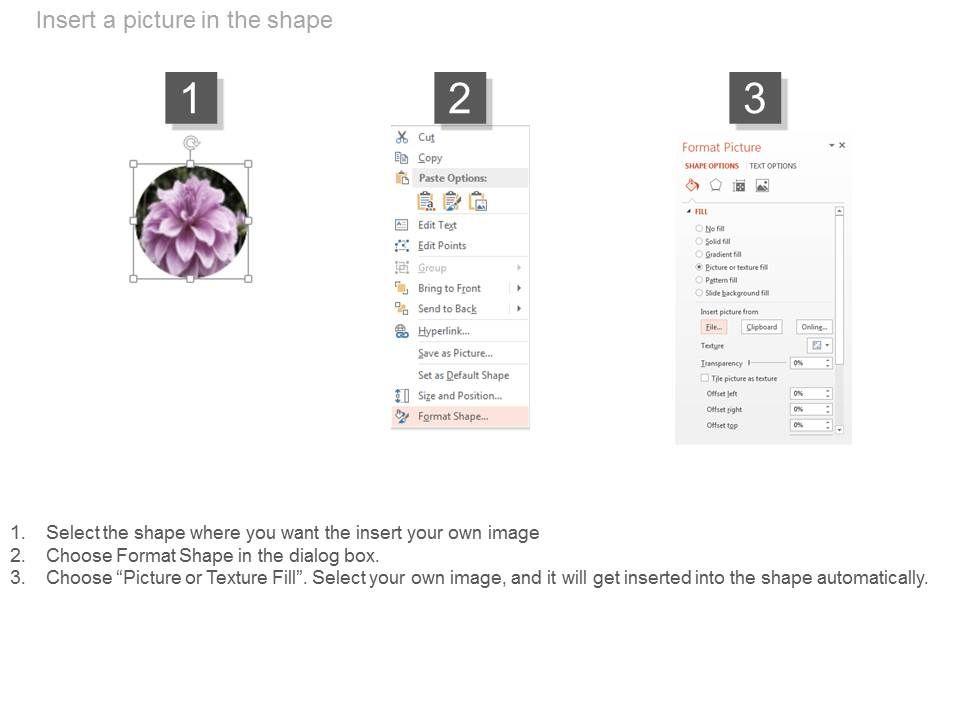This screenshot has width=960, height=720.
Task: Enable Tile picture as texture checkbox
Action: tap(705, 378)
